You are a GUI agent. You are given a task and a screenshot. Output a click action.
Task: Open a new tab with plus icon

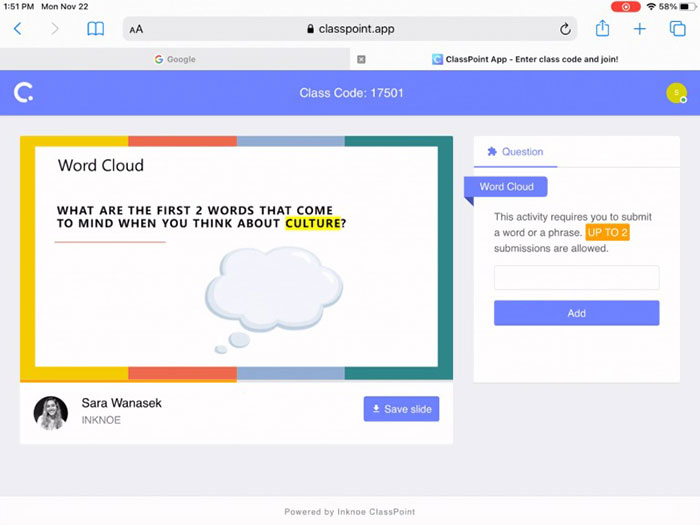640,29
